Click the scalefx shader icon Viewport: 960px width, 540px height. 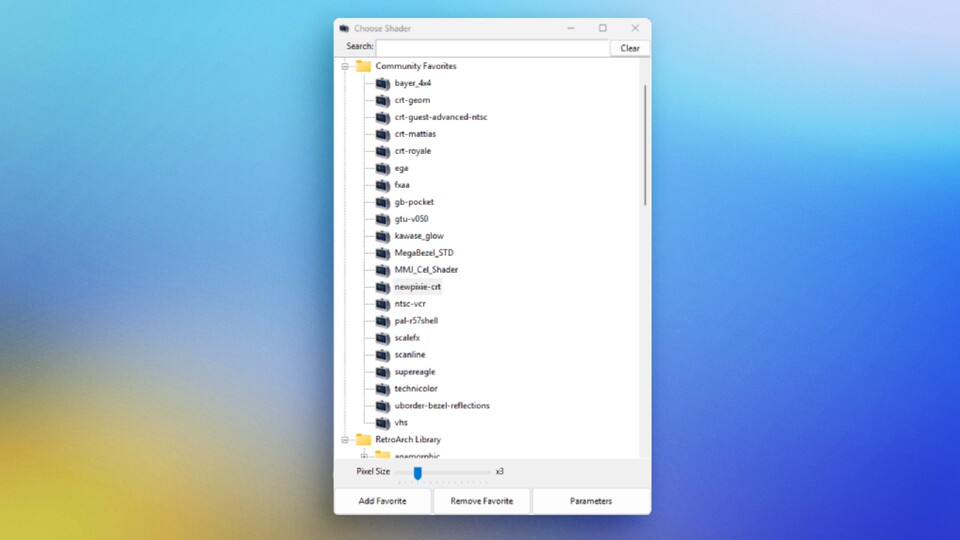click(383, 338)
